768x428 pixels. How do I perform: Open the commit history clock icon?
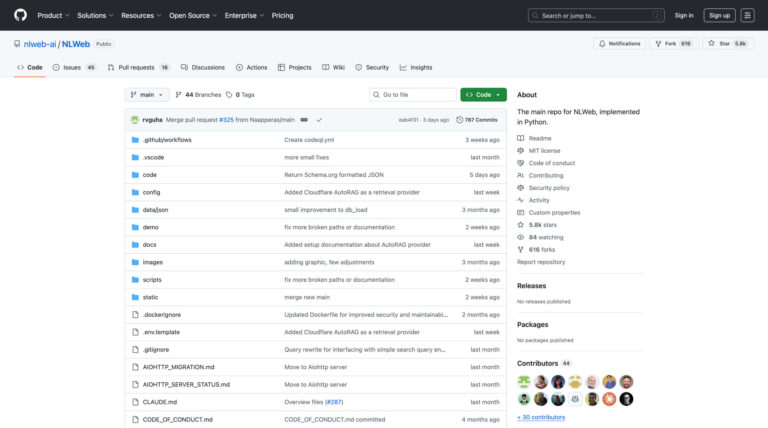pyautogui.click(x=460, y=119)
